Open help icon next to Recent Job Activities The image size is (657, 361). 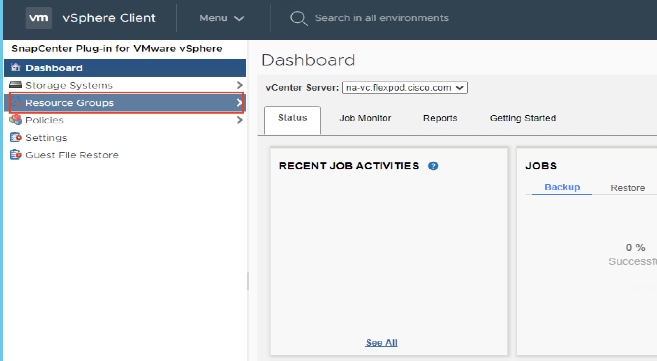(x=433, y=166)
